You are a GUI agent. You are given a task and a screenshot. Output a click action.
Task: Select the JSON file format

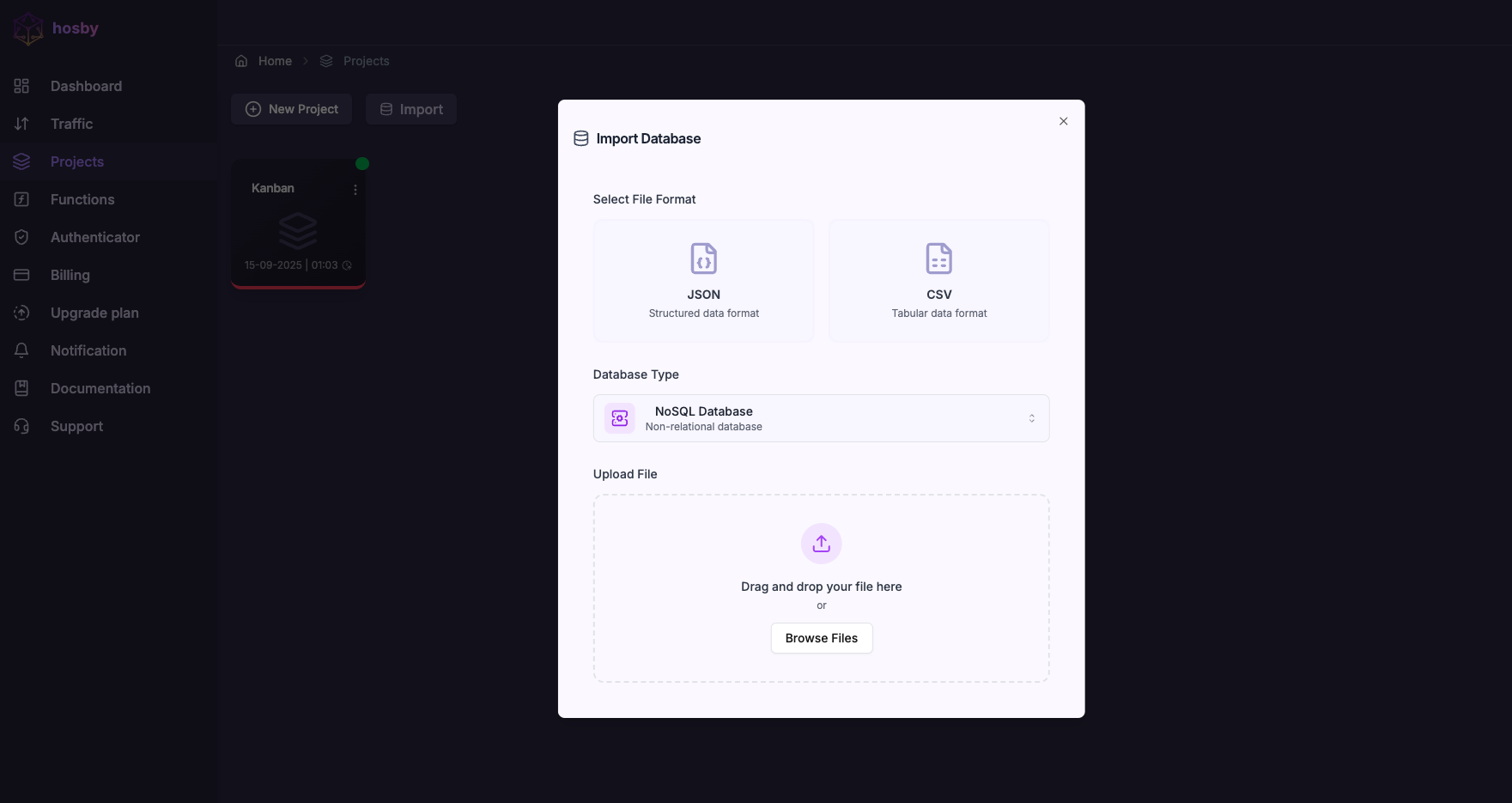pyautogui.click(x=703, y=280)
